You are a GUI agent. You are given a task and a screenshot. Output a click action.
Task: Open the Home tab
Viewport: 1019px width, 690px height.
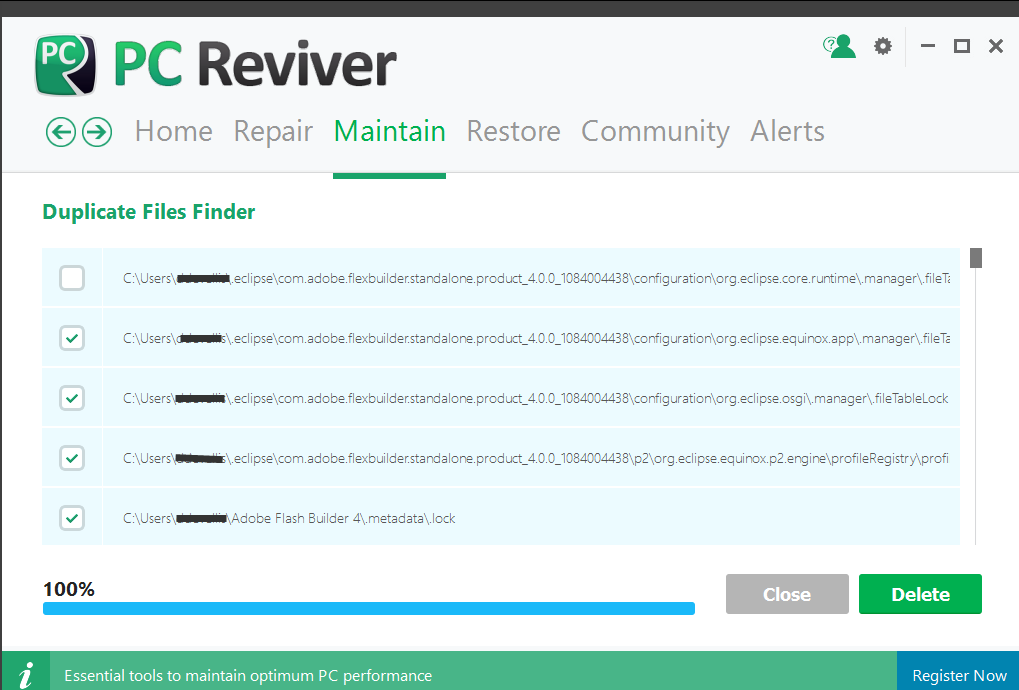coord(174,131)
